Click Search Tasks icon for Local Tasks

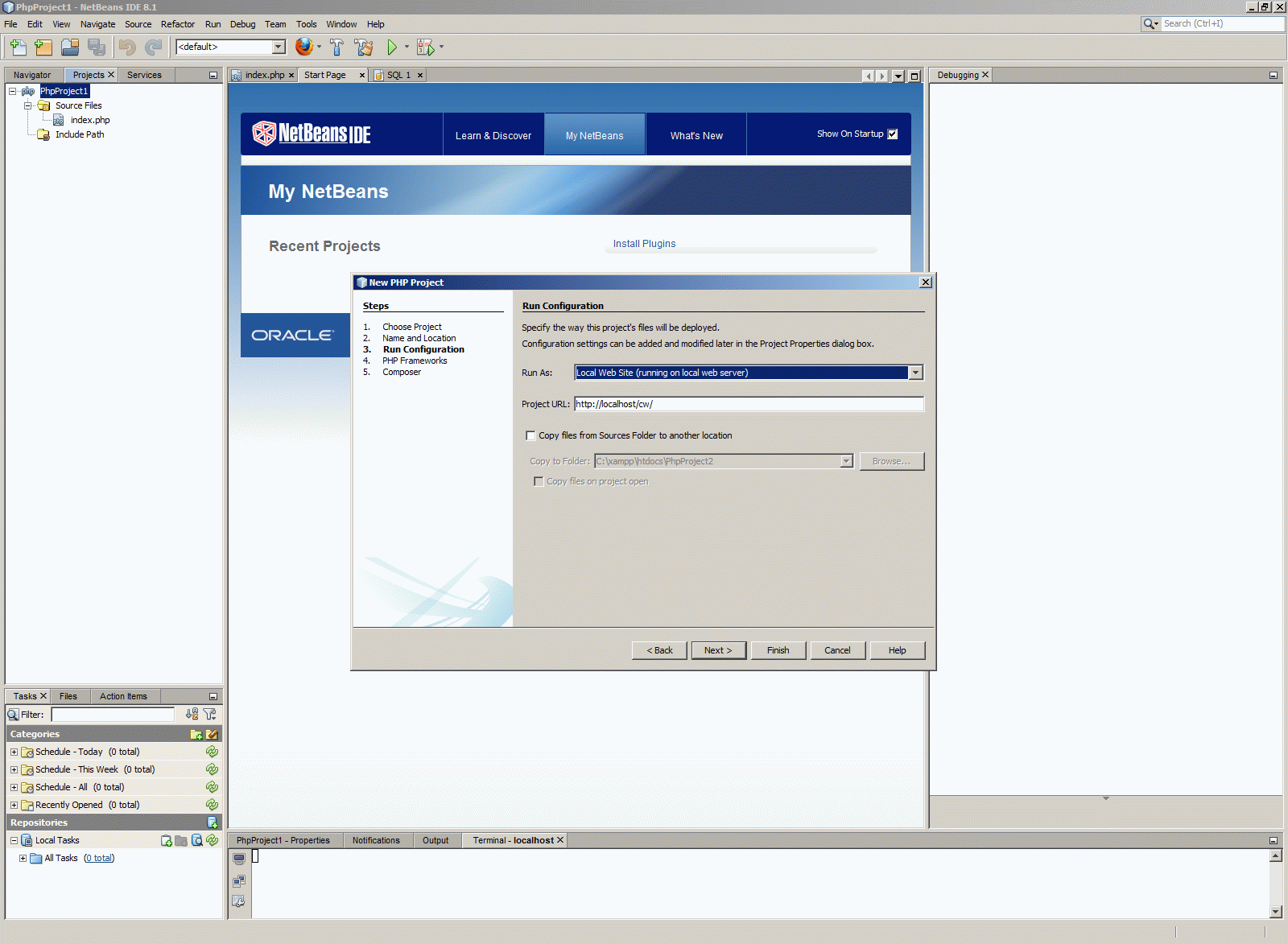coord(196,840)
